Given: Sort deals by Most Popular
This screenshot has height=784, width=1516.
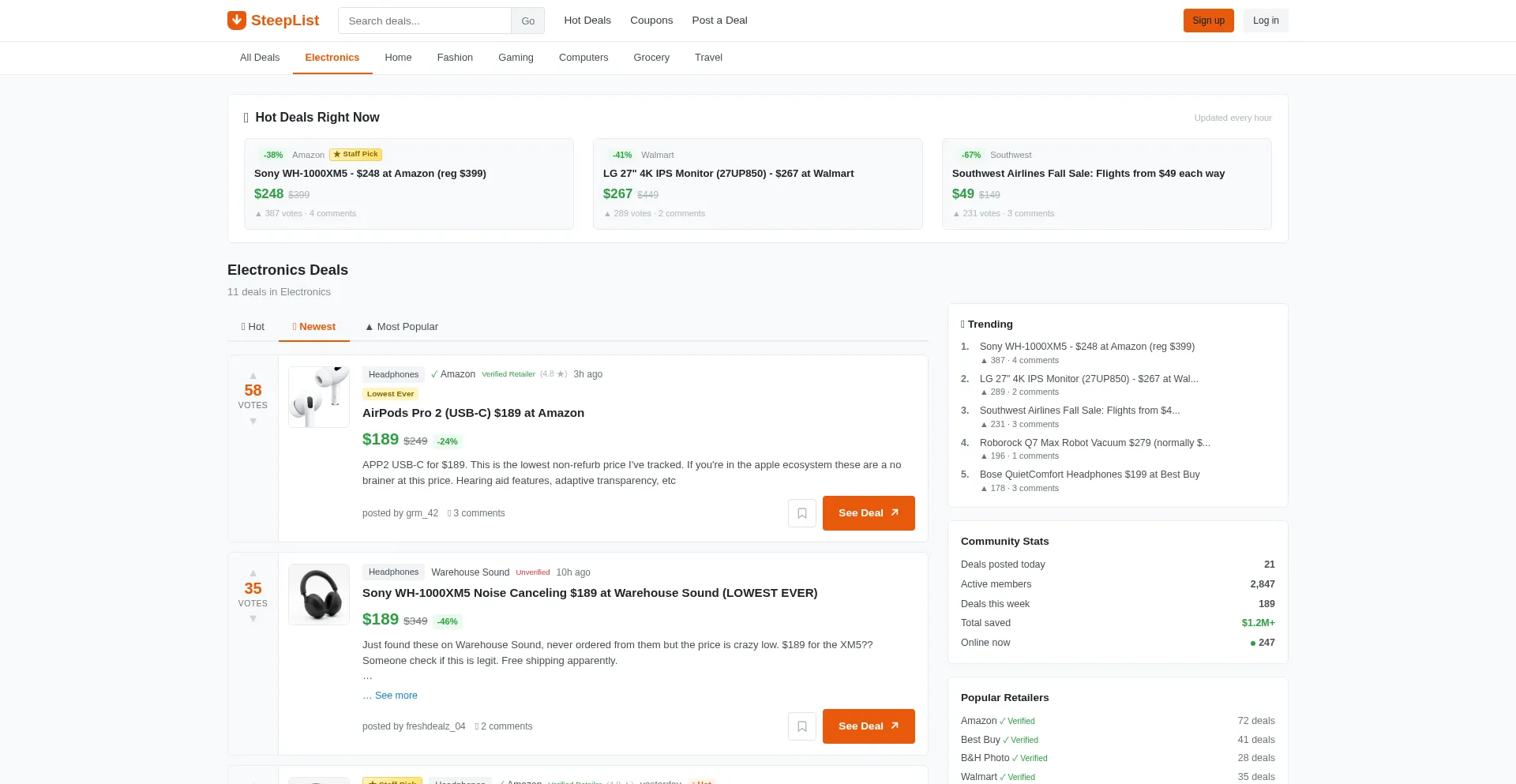Looking at the screenshot, I should point(402,327).
